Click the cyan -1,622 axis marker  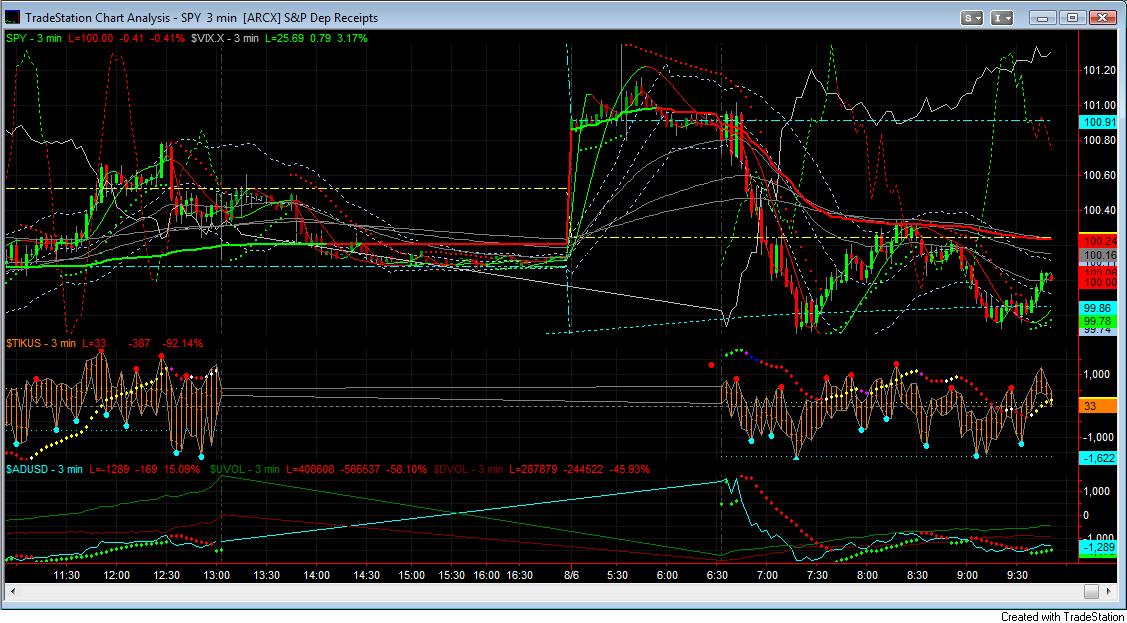(x=1097, y=457)
